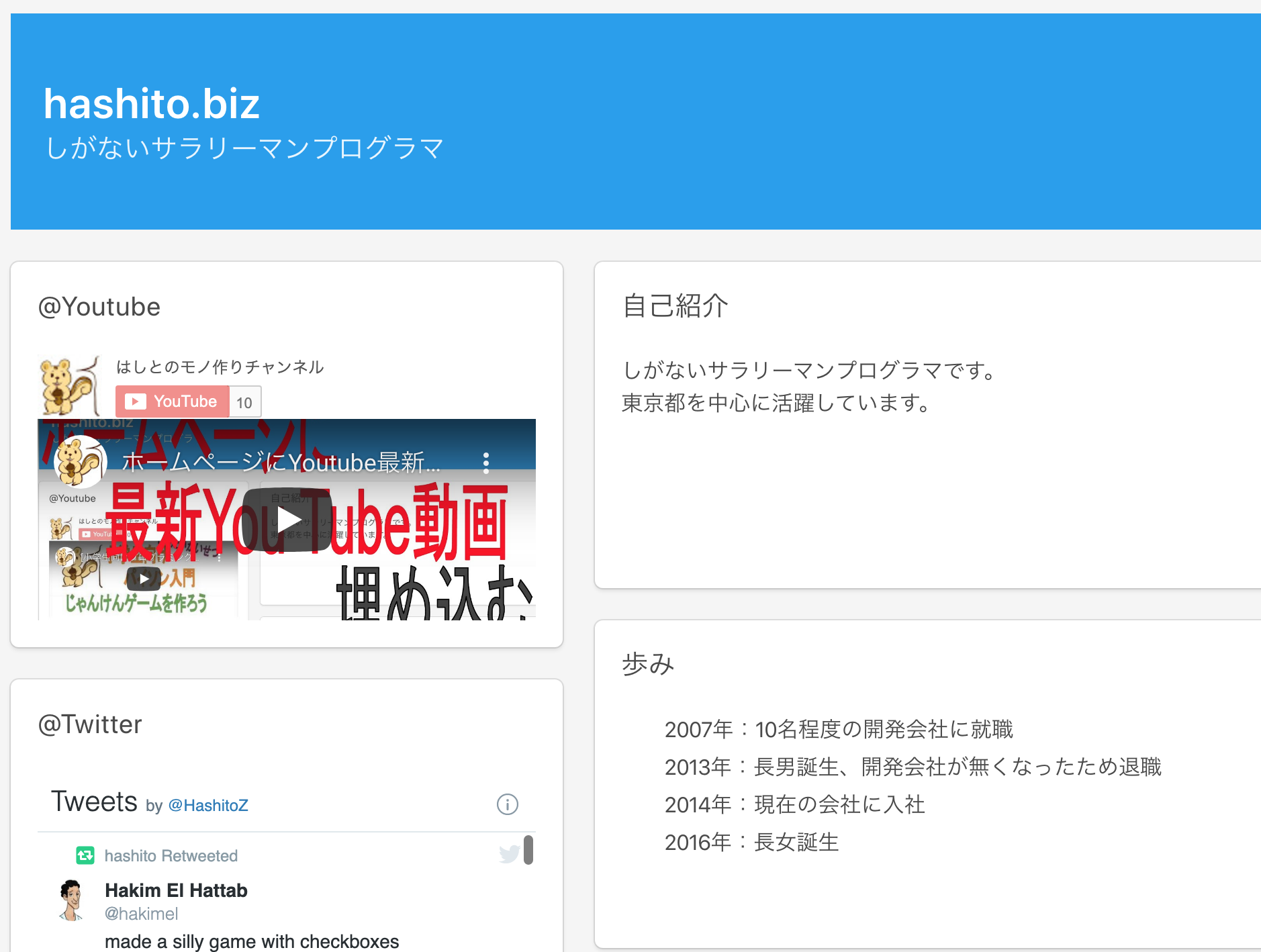Viewport: 1261px width, 952px height.
Task: Open the はしとのモノ作りチャンネル channel link
Action: click(x=220, y=367)
